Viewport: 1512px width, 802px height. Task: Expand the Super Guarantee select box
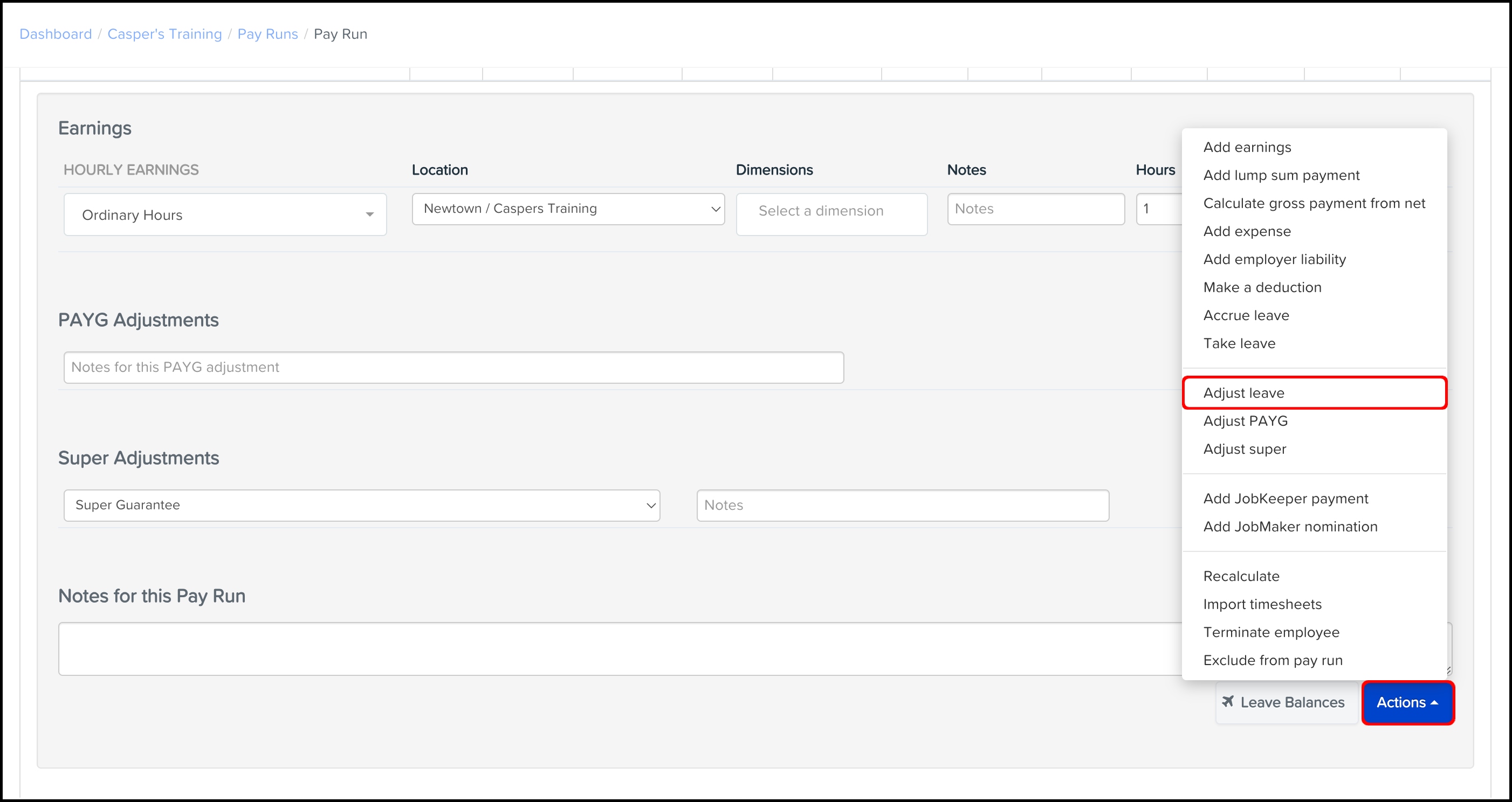click(362, 505)
